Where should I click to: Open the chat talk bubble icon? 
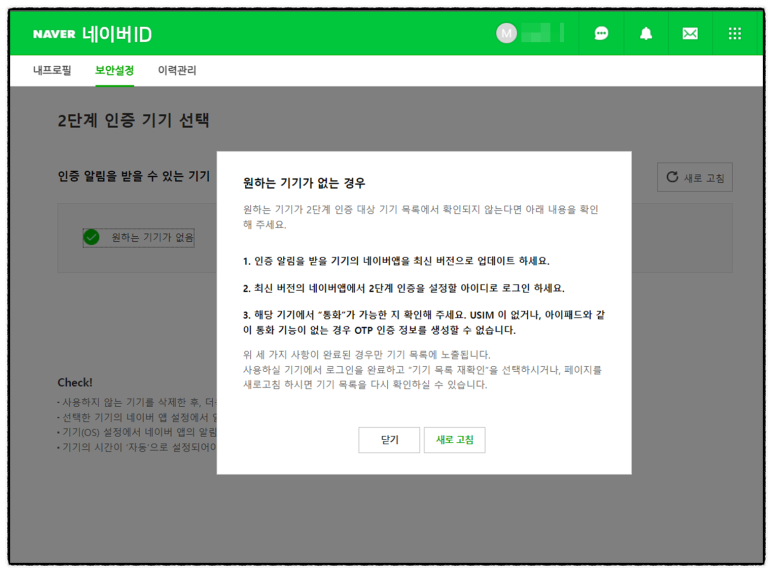coord(601,34)
